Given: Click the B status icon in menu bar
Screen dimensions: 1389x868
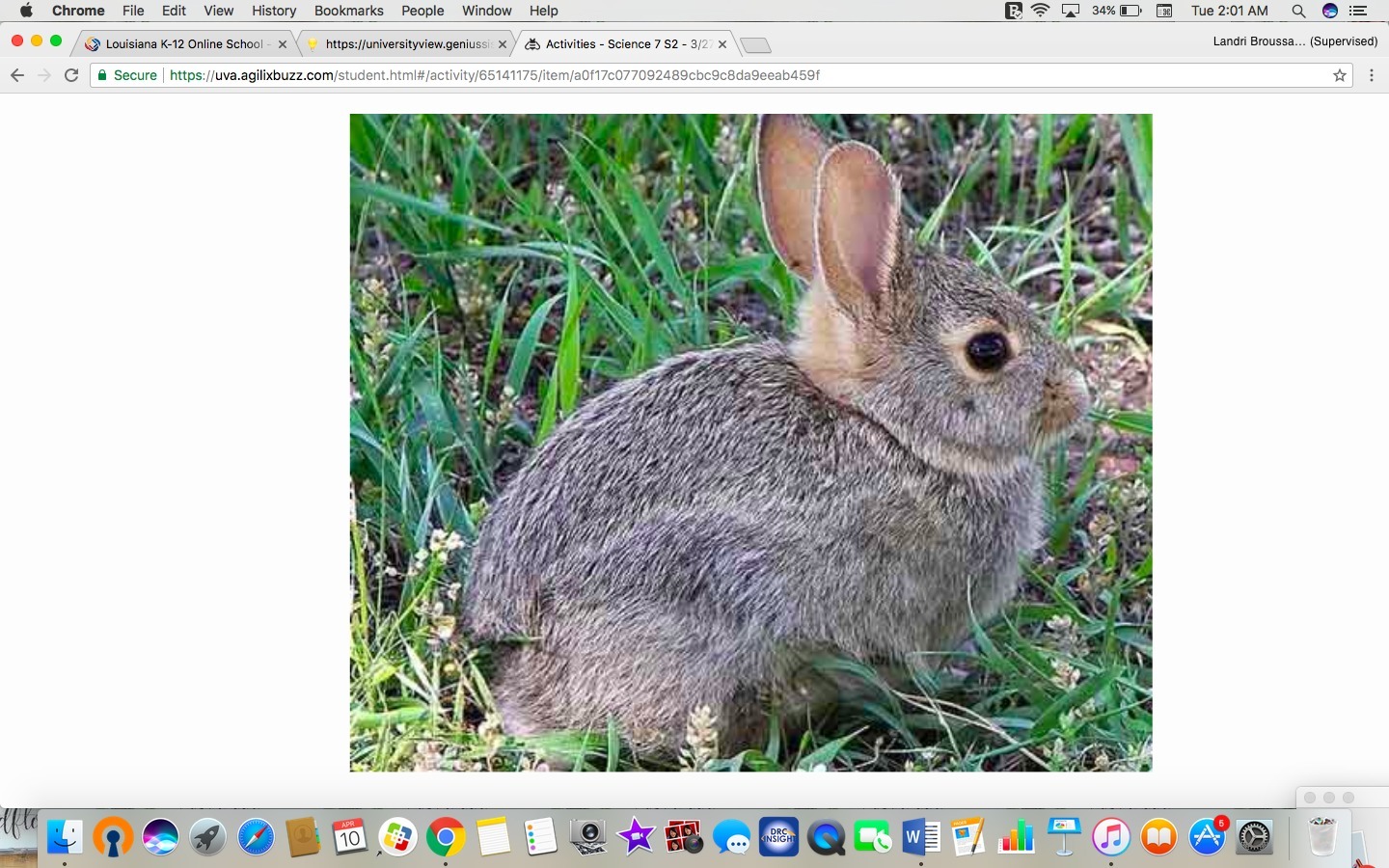Looking at the screenshot, I should click(1013, 11).
